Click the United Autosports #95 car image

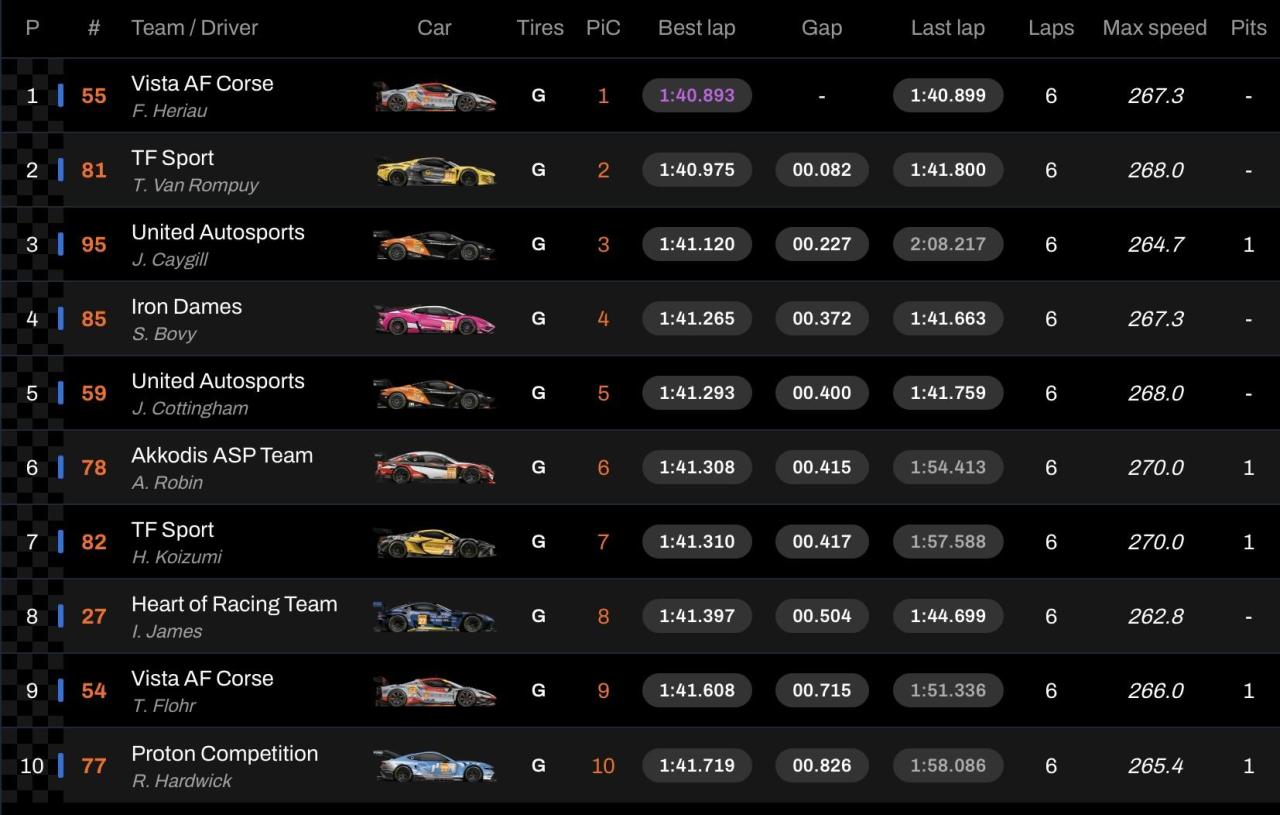(434, 245)
